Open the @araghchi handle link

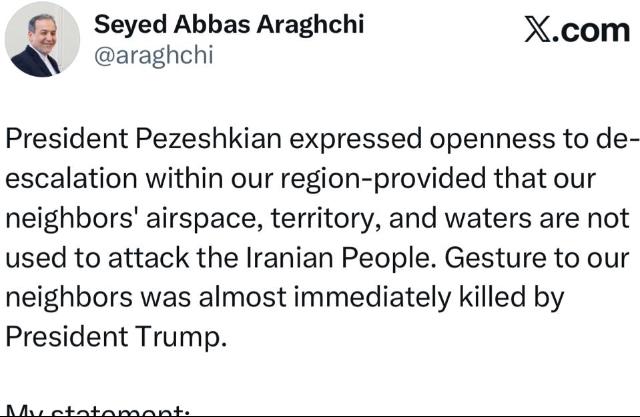pos(153,55)
